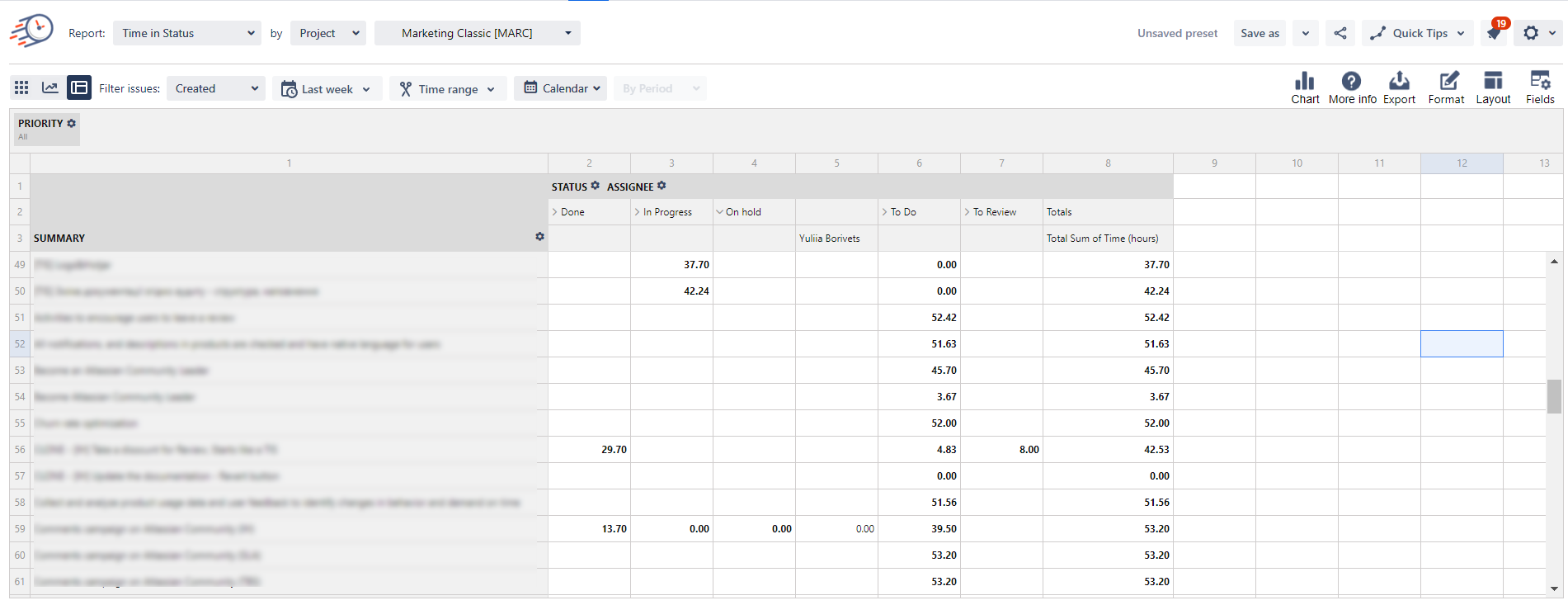The image size is (1568, 605).
Task: Switch to line chart view mode
Action: click(x=50, y=87)
